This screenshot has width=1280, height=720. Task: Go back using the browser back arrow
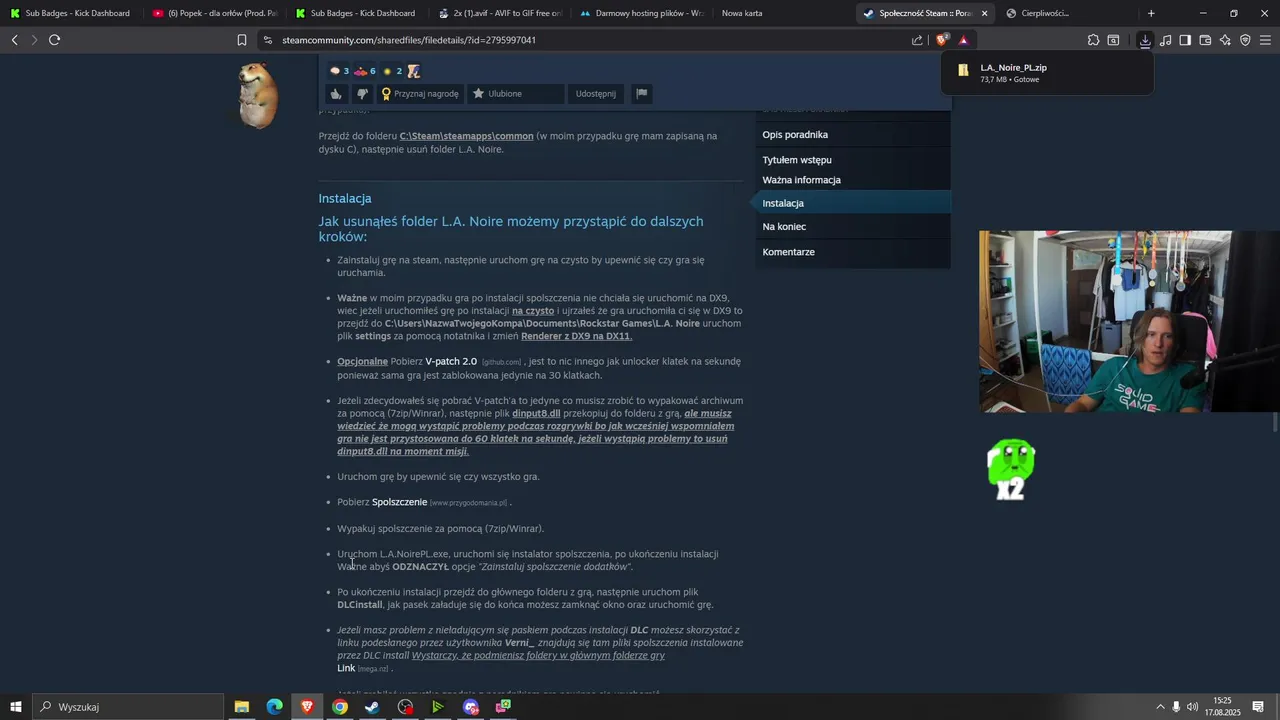pos(14,40)
